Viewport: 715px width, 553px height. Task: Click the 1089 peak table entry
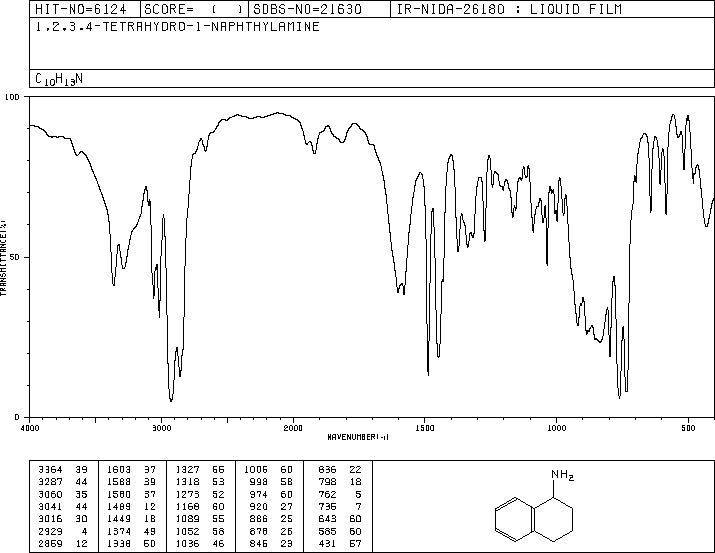200,519
